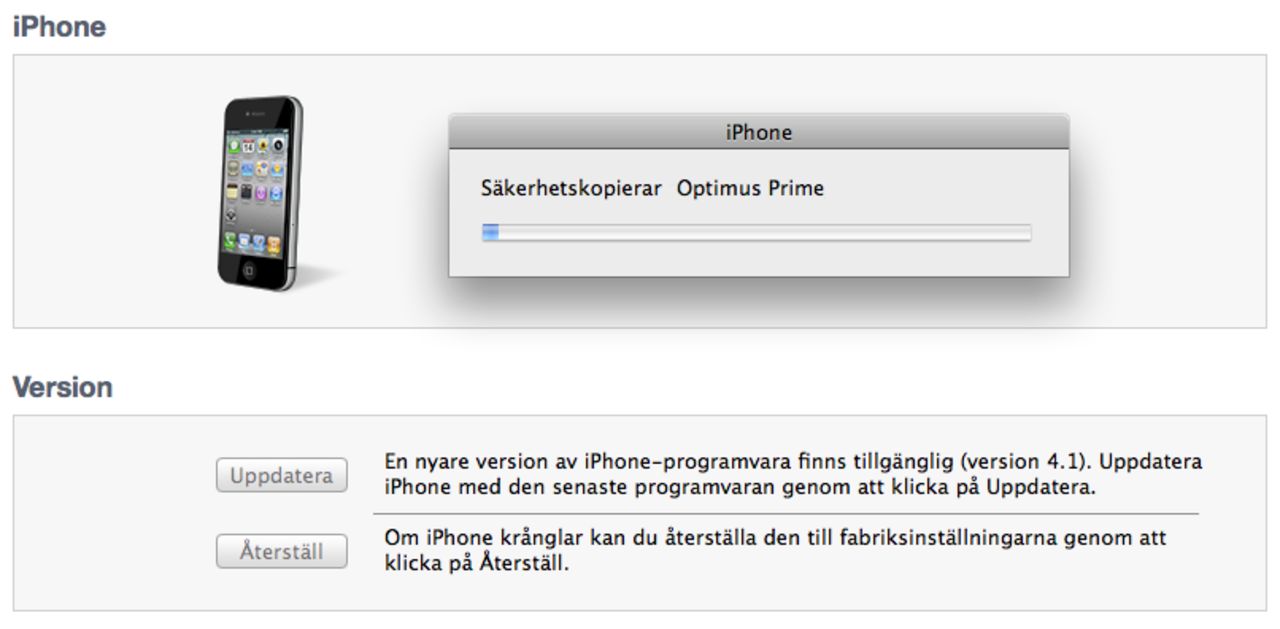The height and width of the screenshot is (629, 1280).
Task: Click the Clock icon on the home screen
Action: point(246,192)
